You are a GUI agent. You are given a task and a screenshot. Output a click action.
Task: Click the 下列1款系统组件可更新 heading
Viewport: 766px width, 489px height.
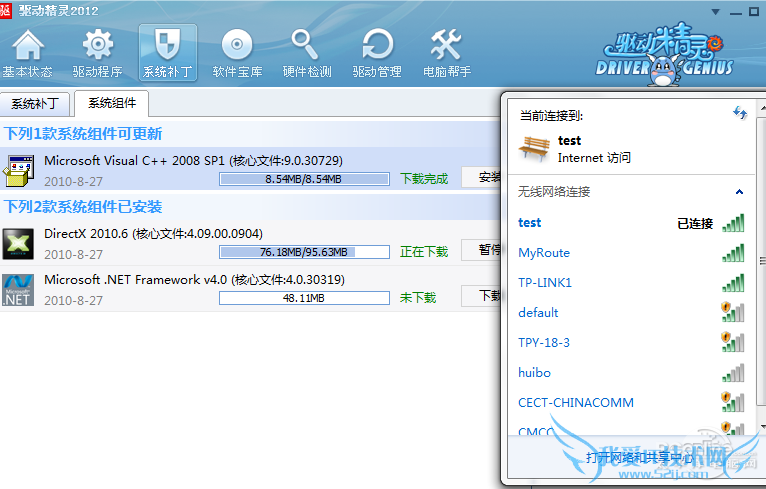click(x=83, y=134)
